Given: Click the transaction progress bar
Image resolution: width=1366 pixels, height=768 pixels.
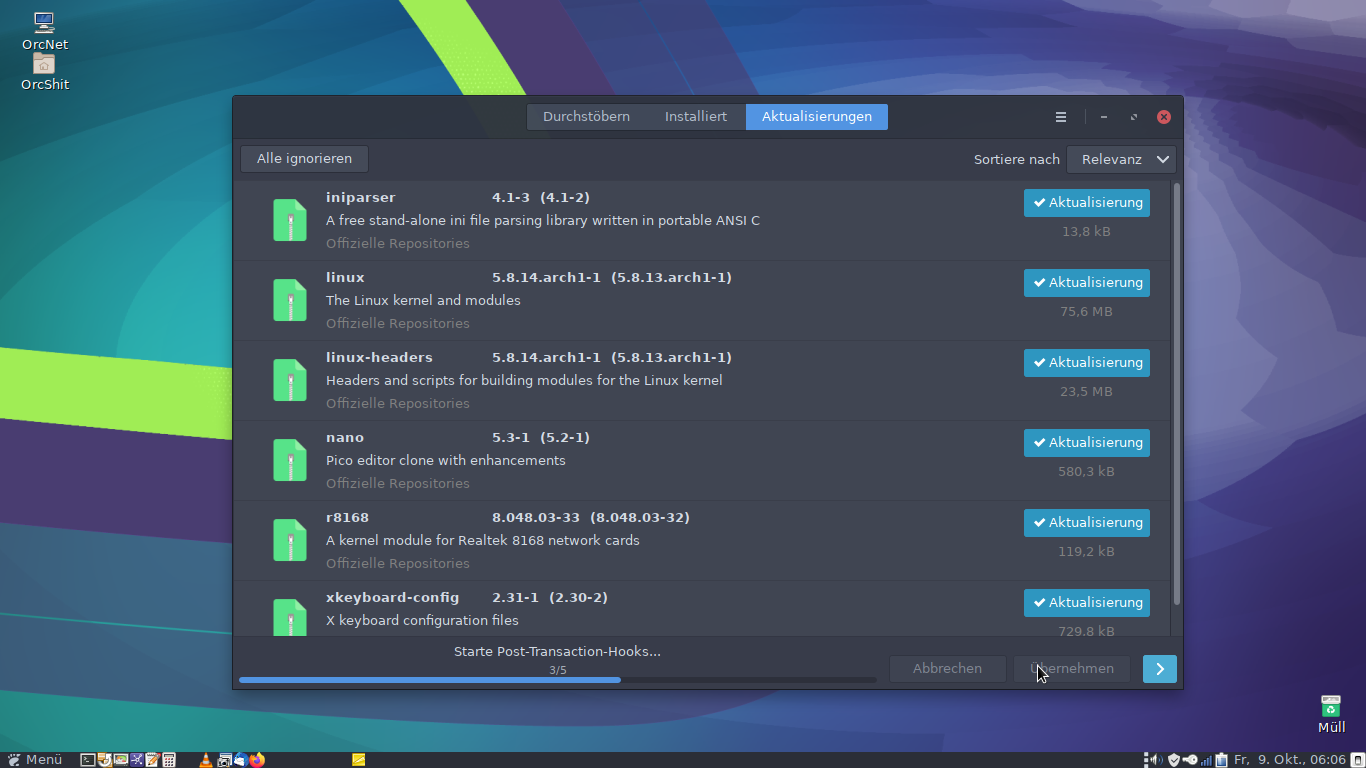Looking at the screenshot, I should tap(557, 680).
